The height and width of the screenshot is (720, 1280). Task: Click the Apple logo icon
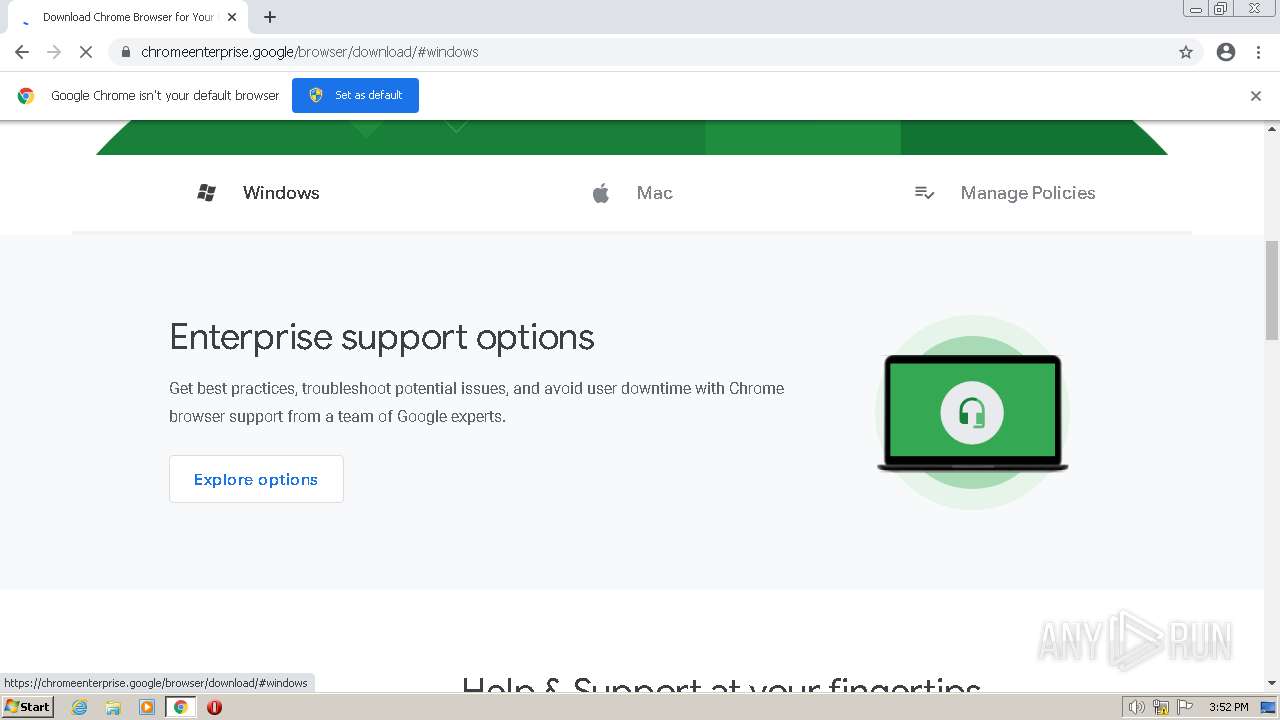click(x=601, y=193)
